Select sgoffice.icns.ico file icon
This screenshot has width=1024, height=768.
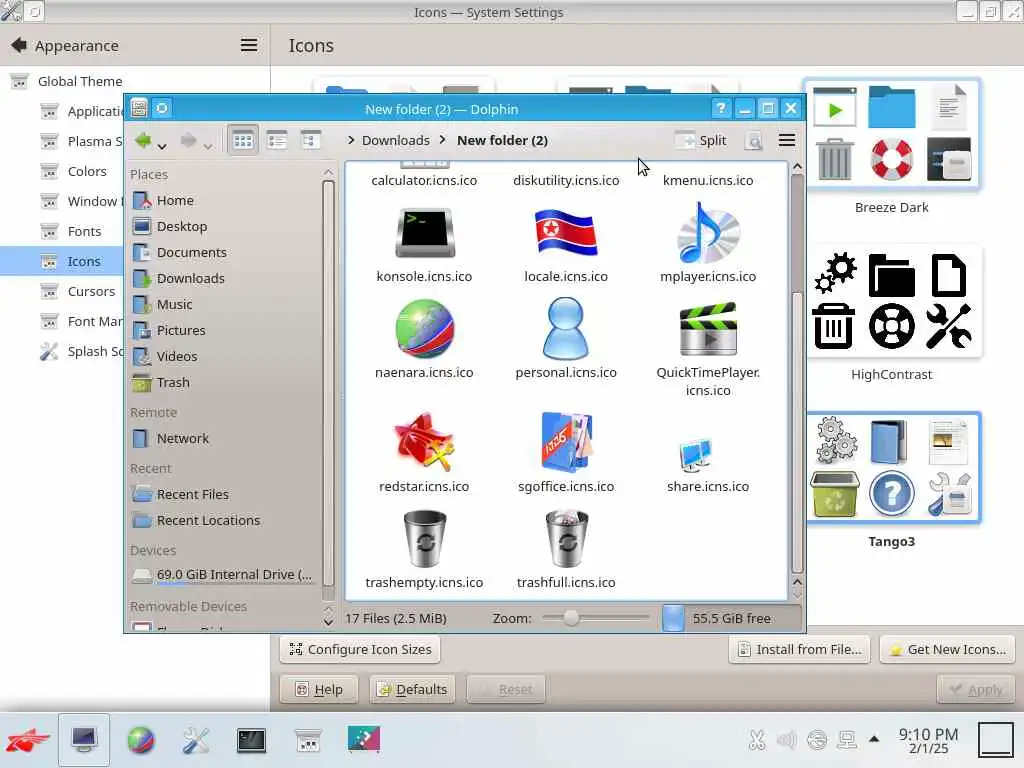[x=566, y=442]
